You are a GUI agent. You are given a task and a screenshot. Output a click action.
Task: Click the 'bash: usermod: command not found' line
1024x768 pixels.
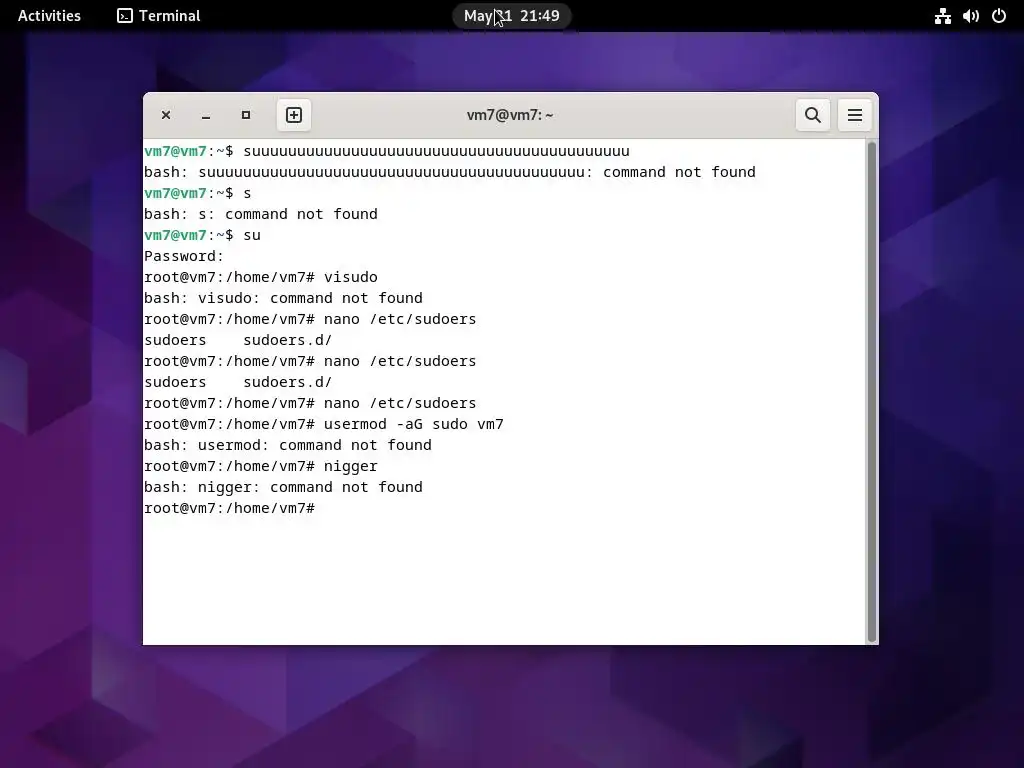[288, 445]
